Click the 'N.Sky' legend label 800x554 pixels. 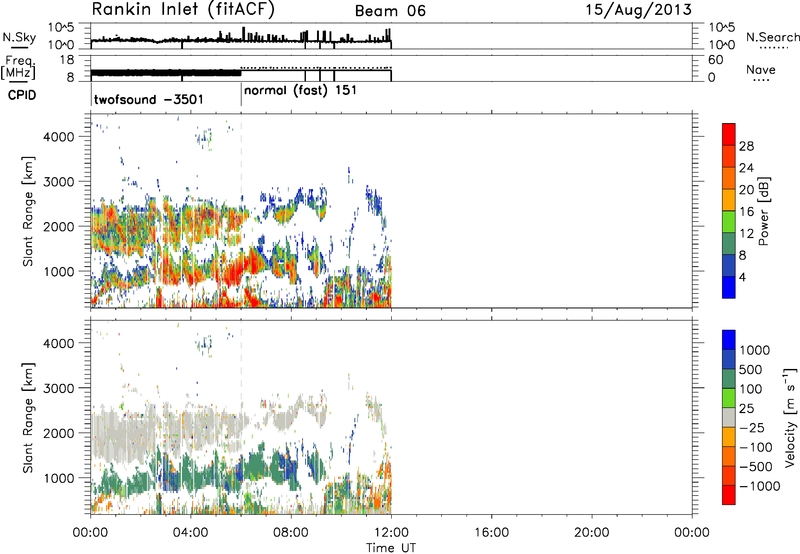point(19,37)
